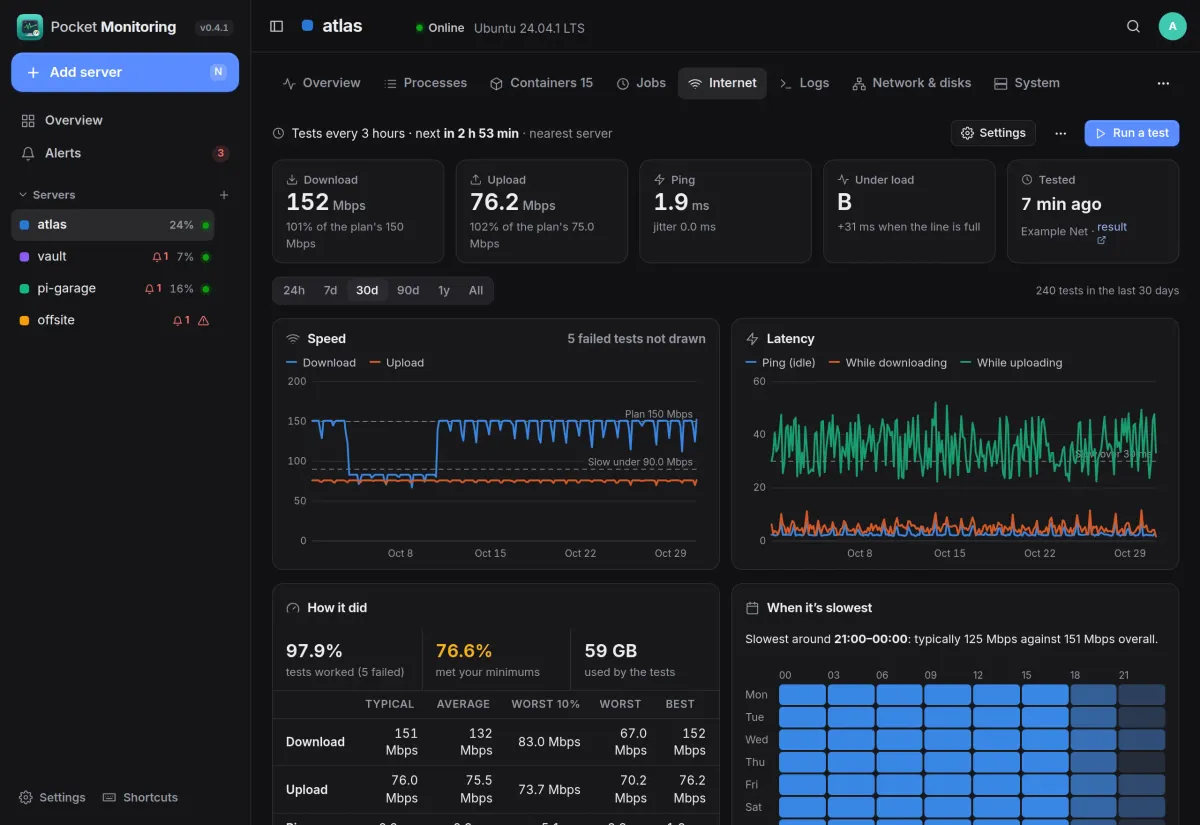The height and width of the screenshot is (825, 1200).
Task: Select the 7d time range
Action: 330,291
